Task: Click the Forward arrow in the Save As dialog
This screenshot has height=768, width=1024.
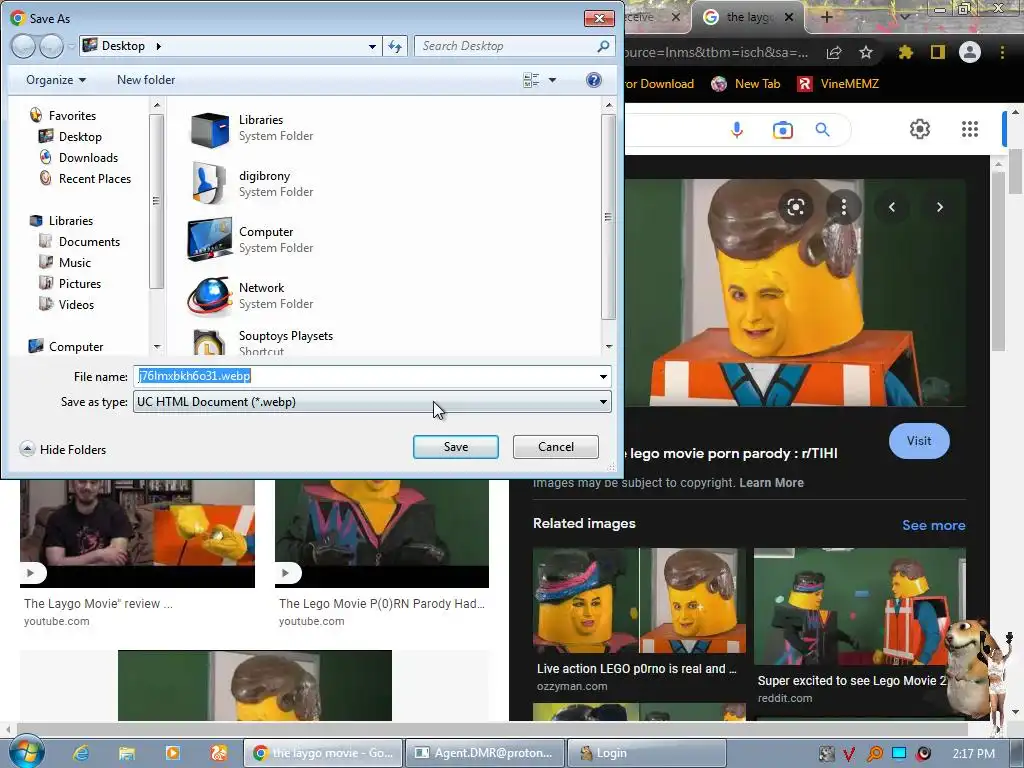Action: pos(52,46)
